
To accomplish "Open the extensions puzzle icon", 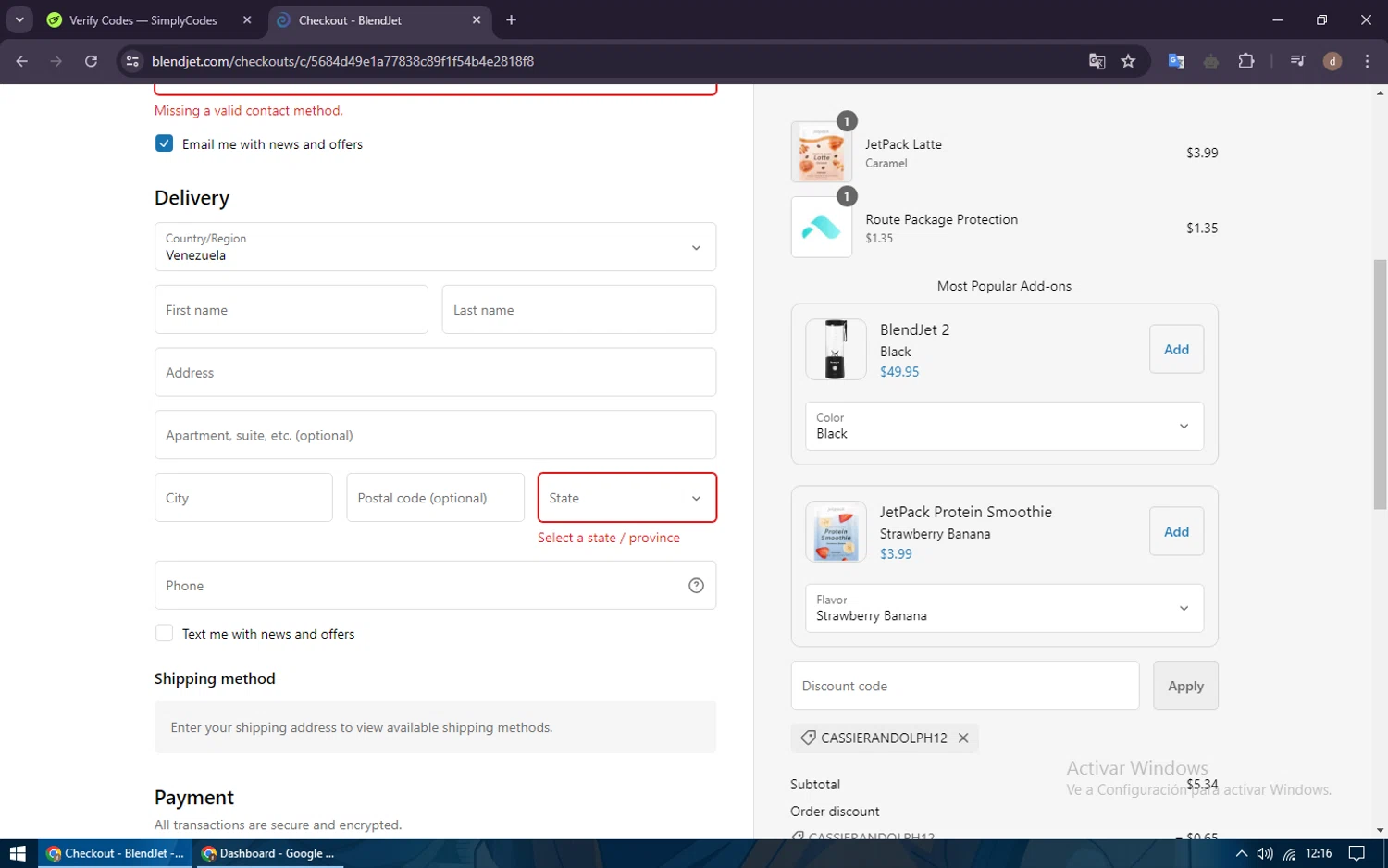I will 1246,61.
